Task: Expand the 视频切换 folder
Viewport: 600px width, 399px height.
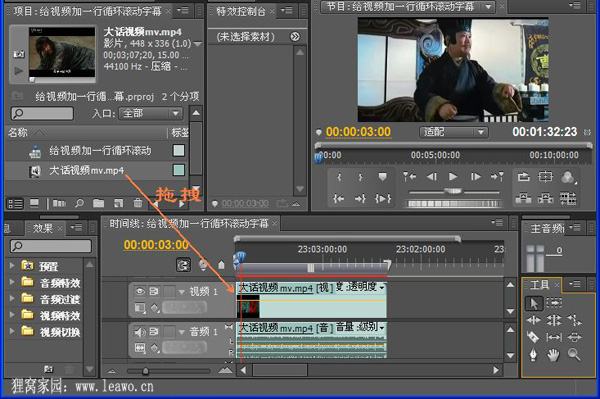Action: (x=12, y=331)
